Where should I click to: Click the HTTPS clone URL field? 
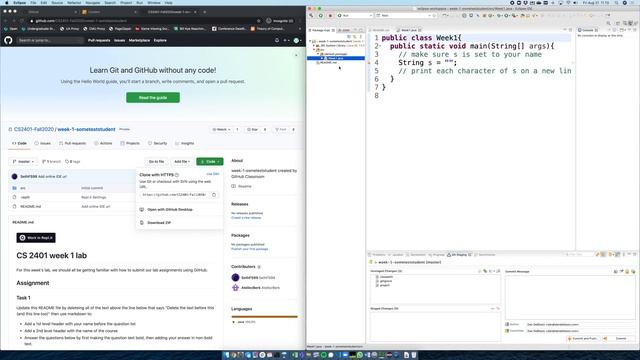tap(174, 195)
